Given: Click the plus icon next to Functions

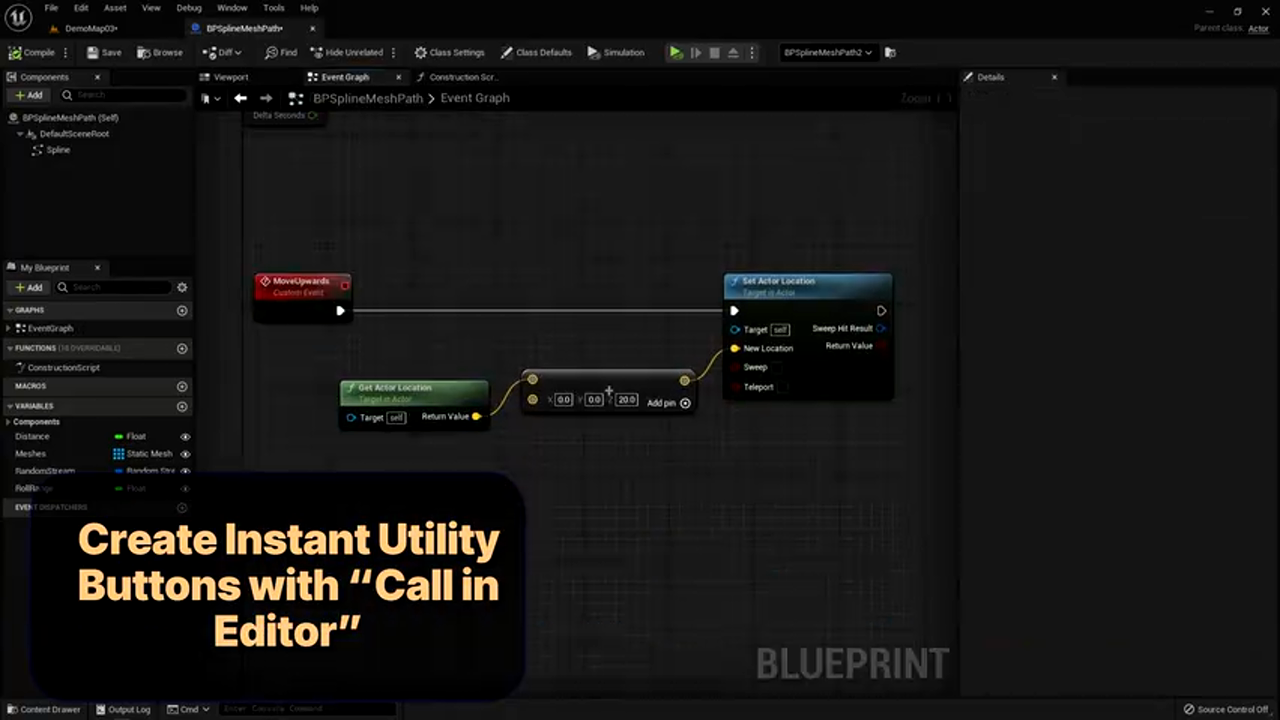Looking at the screenshot, I should pyautogui.click(x=182, y=348).
